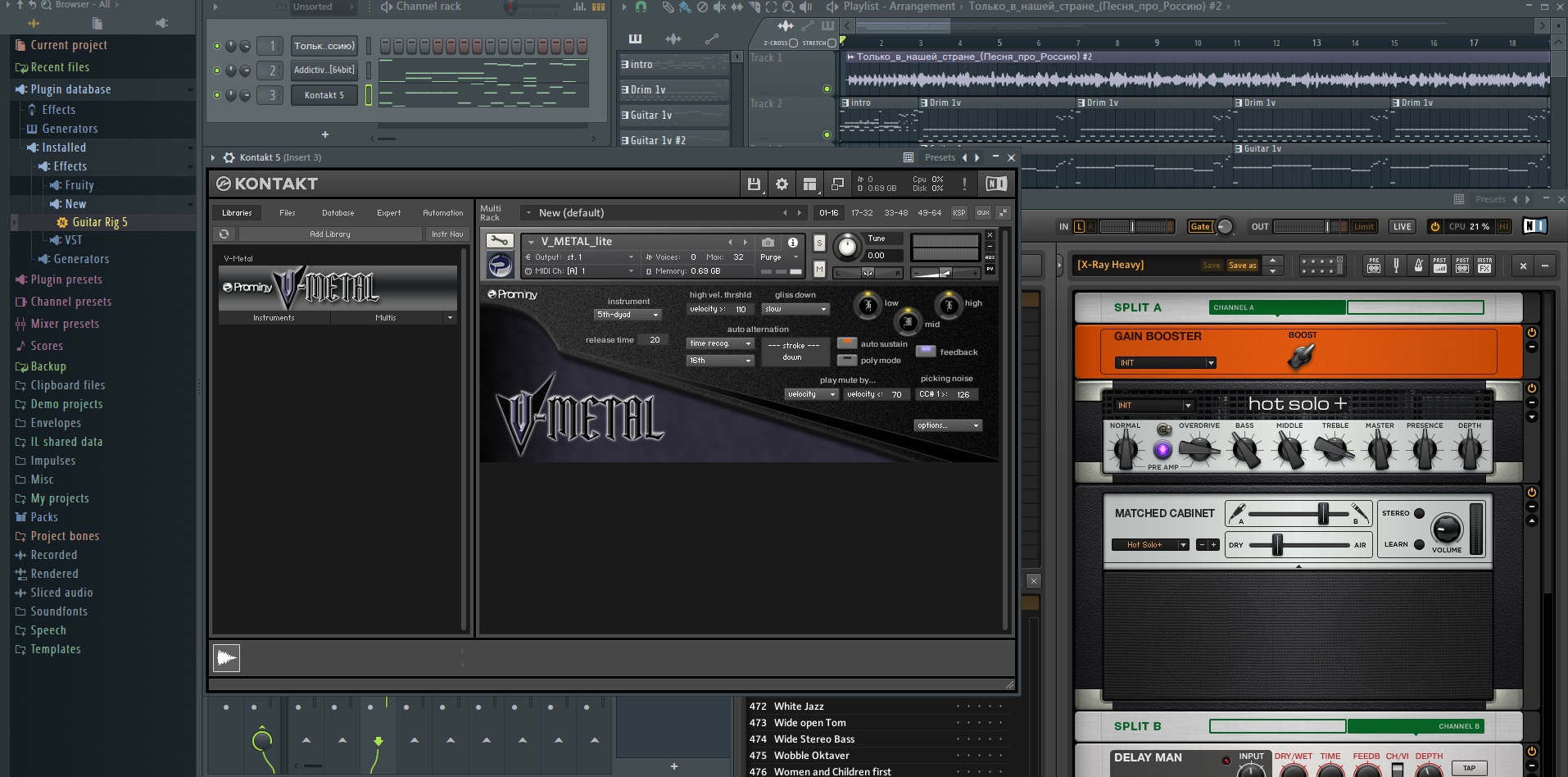The image size is (1568, 777).
Task: Select playlist Draw pencil tool
Action: [668, 7]
